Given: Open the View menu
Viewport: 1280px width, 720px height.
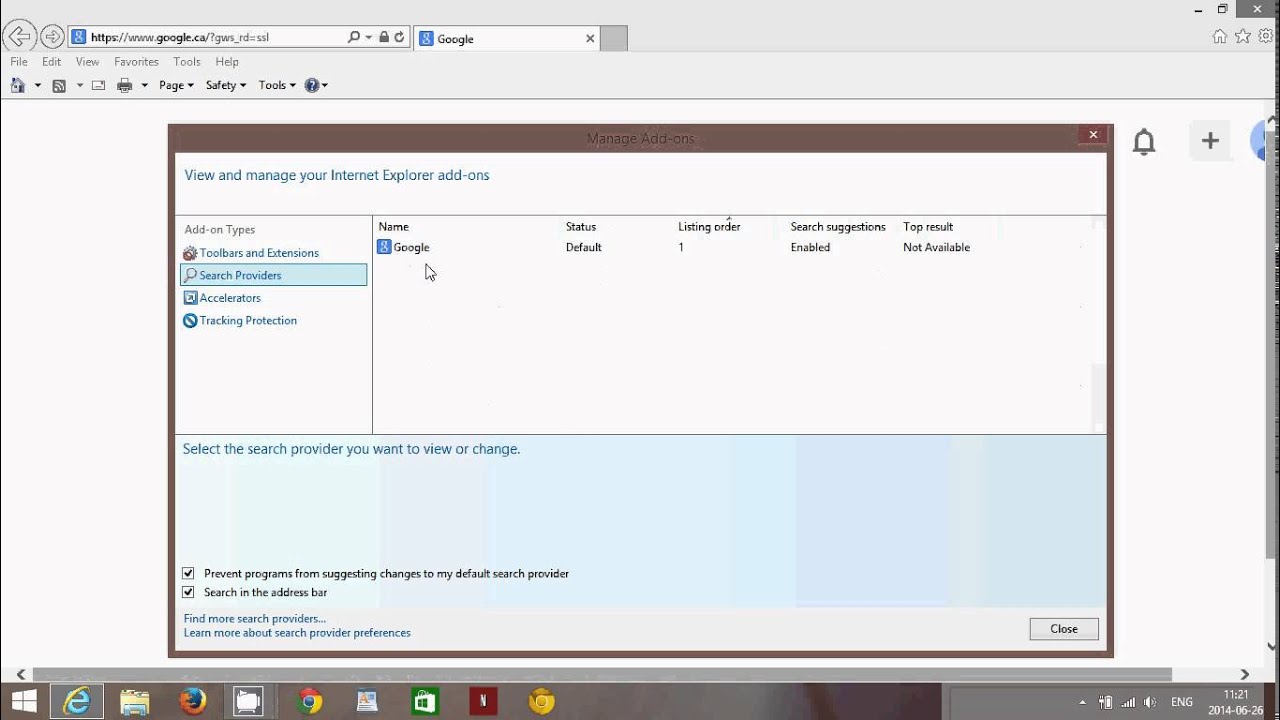Looking at the screenshot, I should (x=87, y=62).
